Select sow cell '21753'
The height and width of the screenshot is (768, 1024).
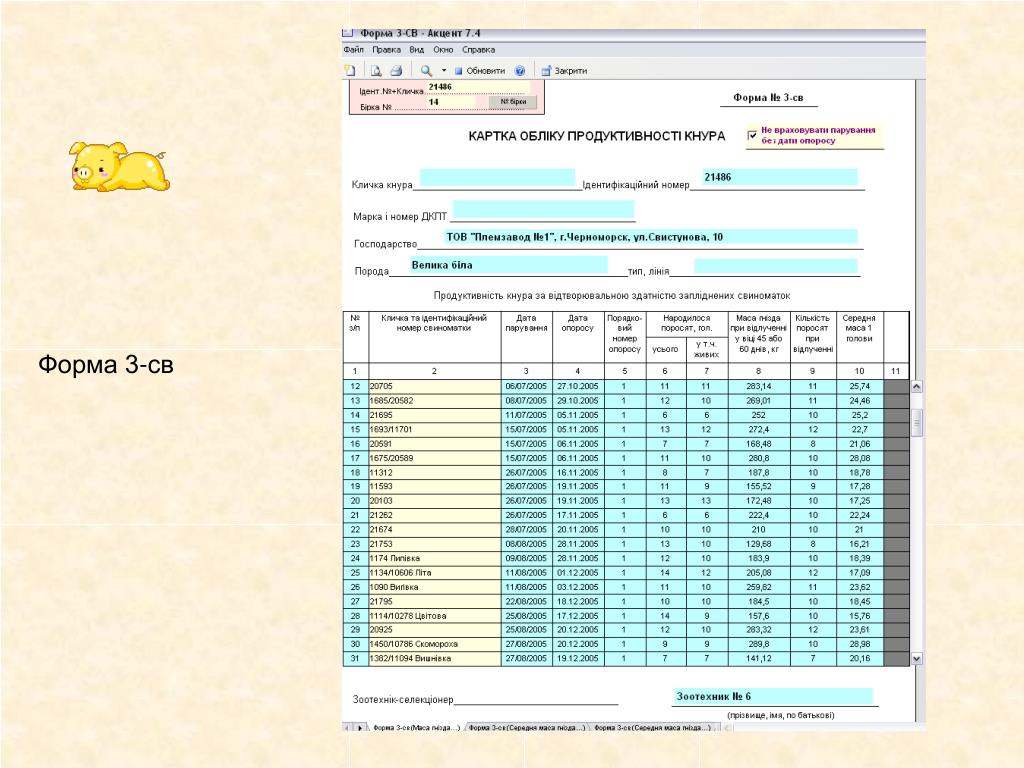pos(435,544)
